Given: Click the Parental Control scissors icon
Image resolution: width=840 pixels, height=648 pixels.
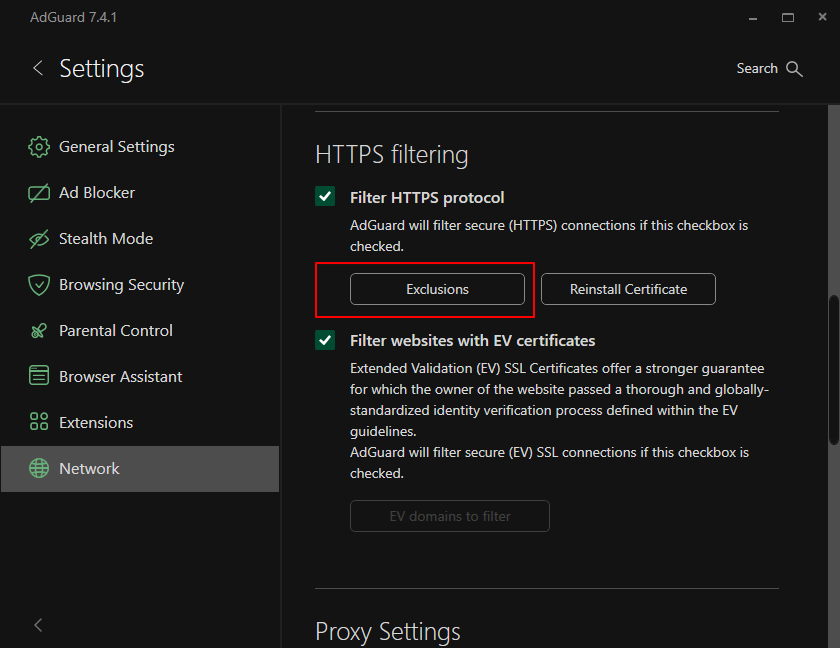Looking at the screenshot, I should [x=39, y=331].
